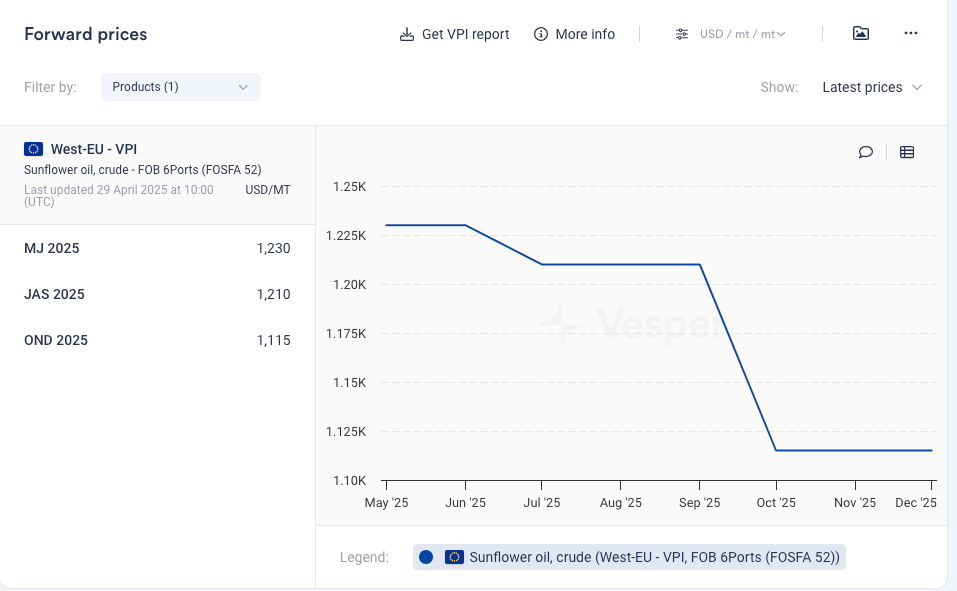Click the blue legend color dot
This screenshot has width=957, height=591.
tap(426, 557)
